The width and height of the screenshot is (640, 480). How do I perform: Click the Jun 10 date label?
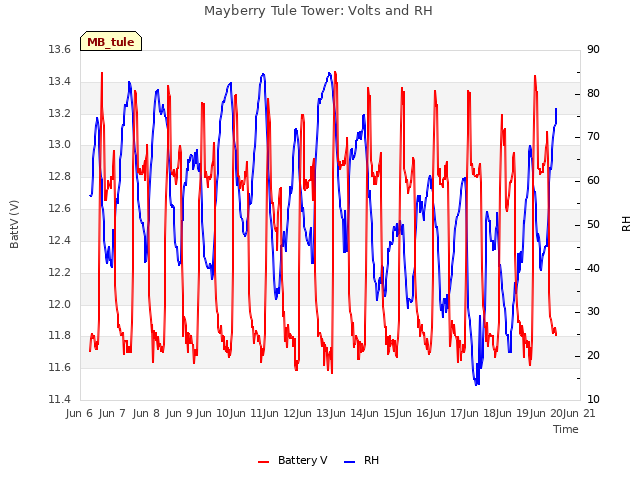212,413
